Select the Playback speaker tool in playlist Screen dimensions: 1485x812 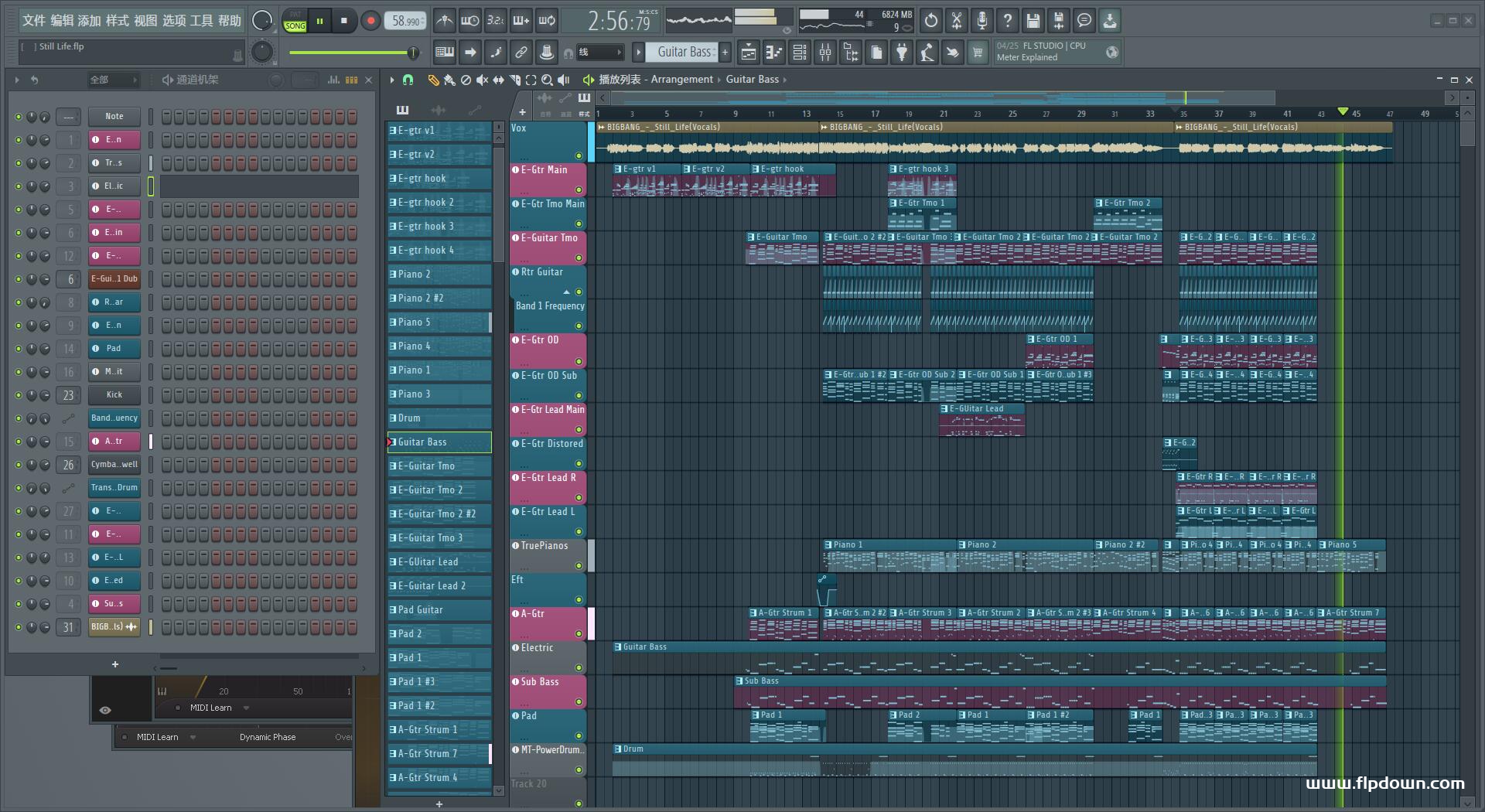(x=564, y=80)
